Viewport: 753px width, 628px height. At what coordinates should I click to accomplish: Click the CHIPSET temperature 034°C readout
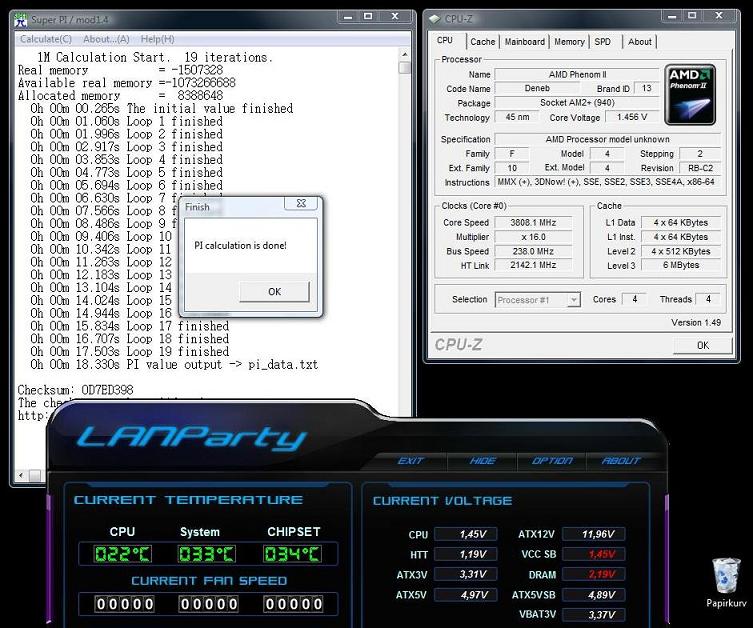(292, 554)
